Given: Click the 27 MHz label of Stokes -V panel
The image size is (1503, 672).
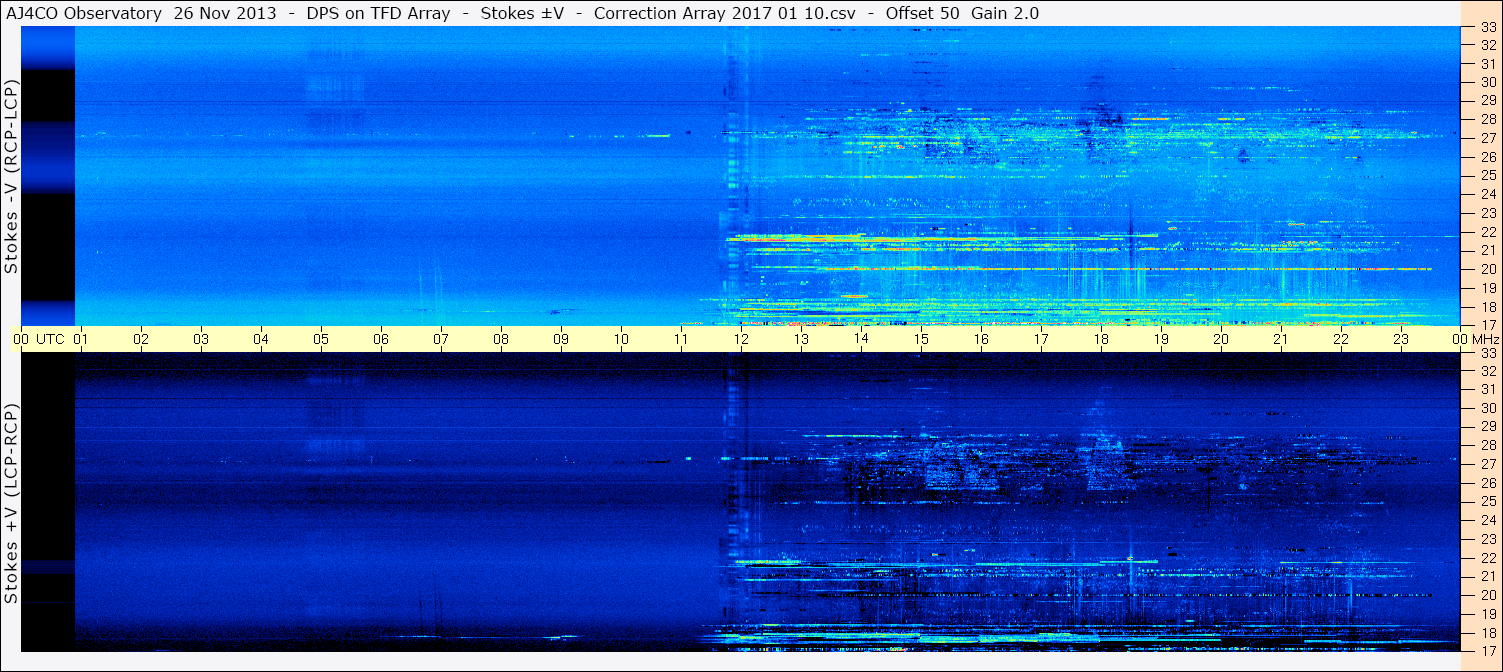Looking at the screenshot, I should (x=1488, y=139).
